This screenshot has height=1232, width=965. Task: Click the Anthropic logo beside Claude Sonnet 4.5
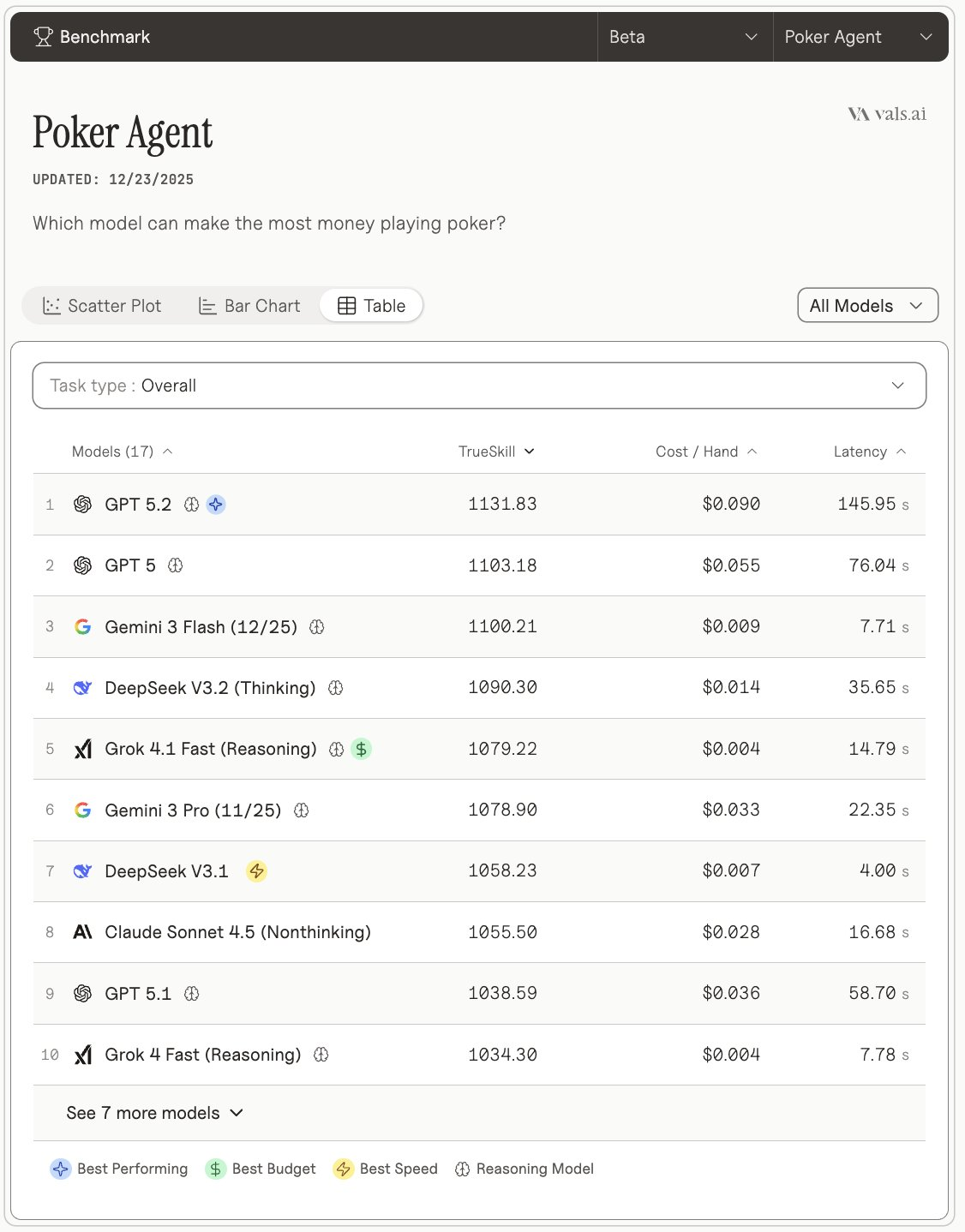click(x=83, y=932)
